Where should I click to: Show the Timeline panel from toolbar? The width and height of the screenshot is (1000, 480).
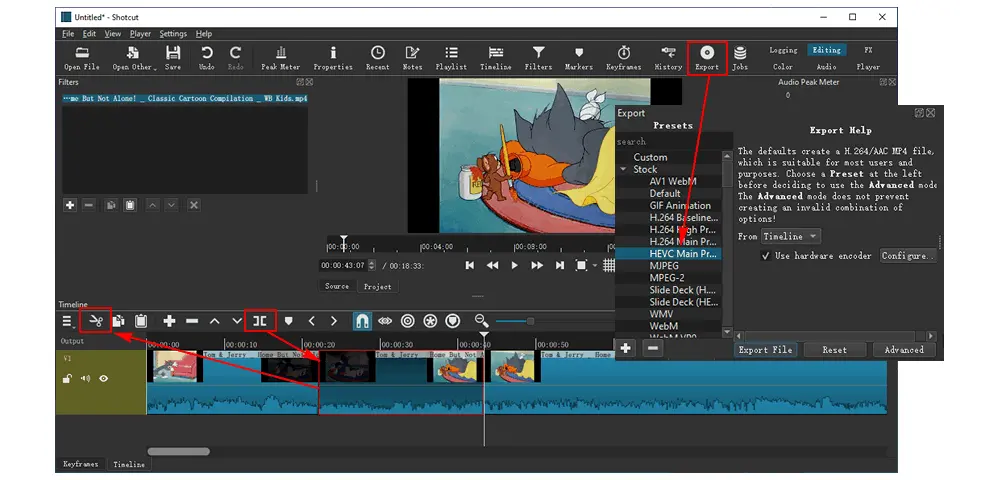click(496, 58)
